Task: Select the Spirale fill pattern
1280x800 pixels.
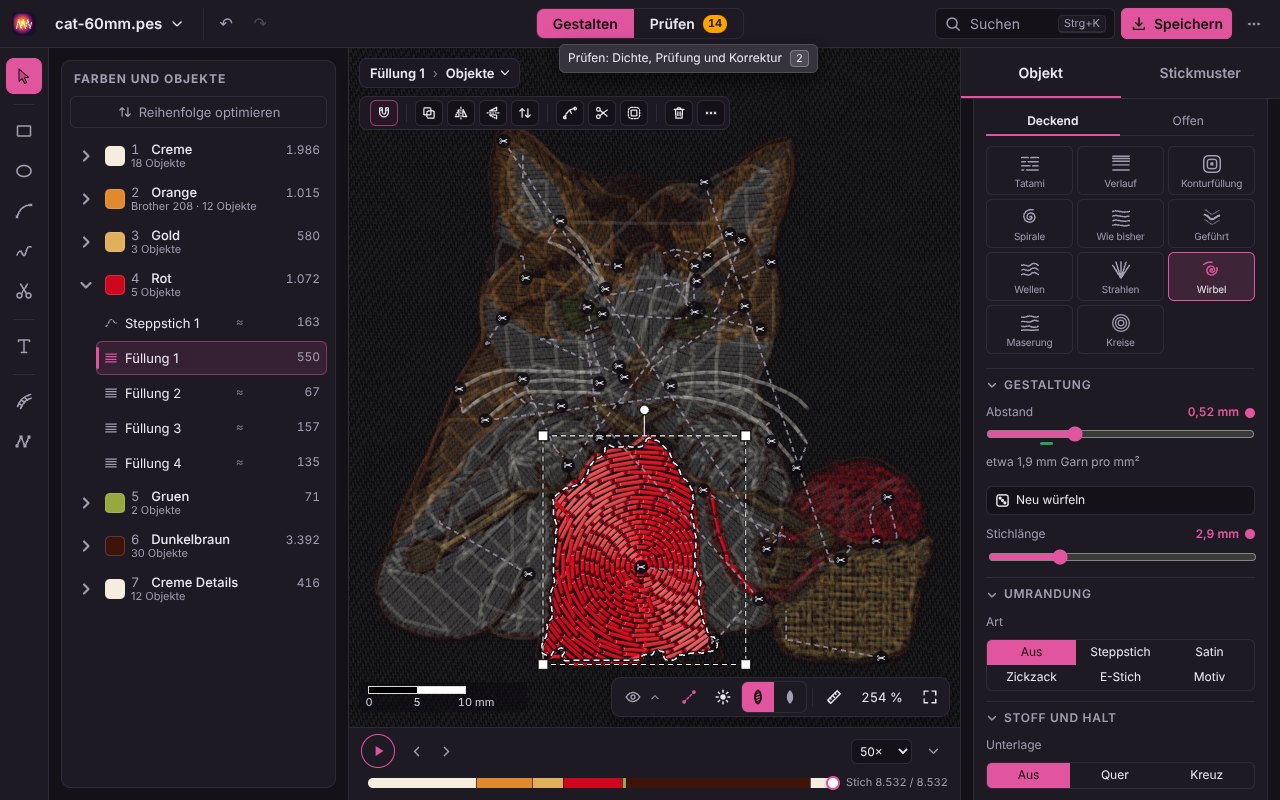Action: (1029, 223)
